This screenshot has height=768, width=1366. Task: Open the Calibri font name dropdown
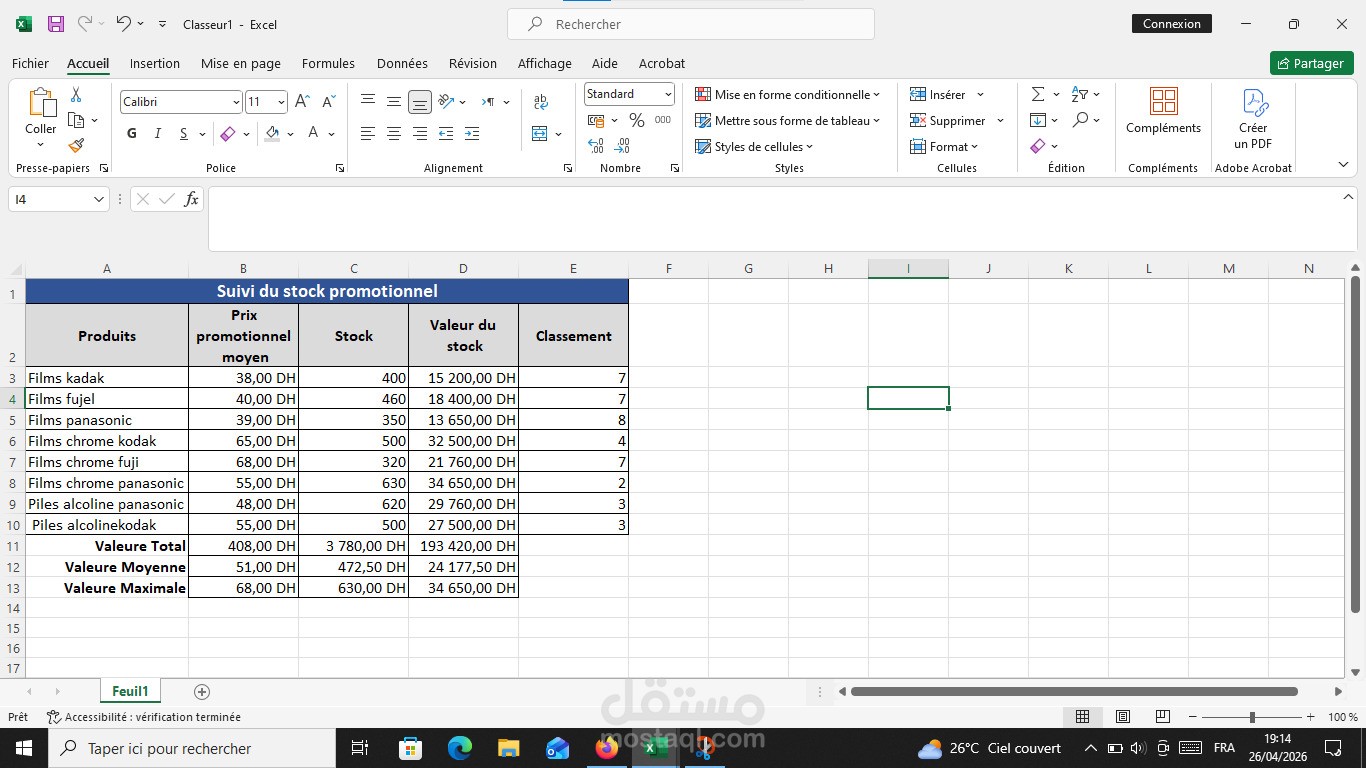click(236, 102)
